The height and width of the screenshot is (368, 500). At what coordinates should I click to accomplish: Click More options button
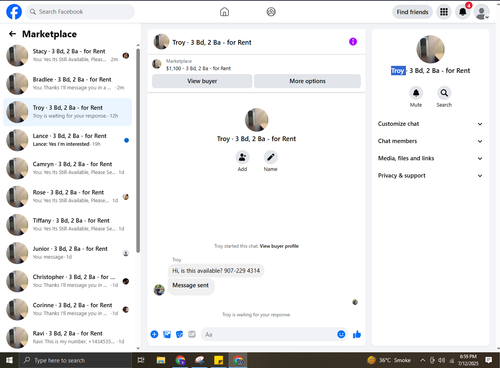(307, 81)
